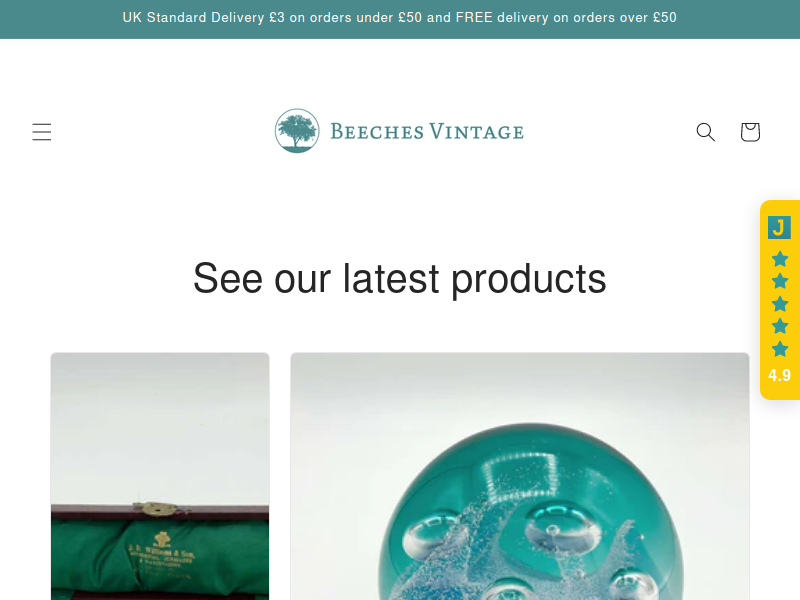
Task: Click the Beeches Vintage text logo
Action: [427, 132]
